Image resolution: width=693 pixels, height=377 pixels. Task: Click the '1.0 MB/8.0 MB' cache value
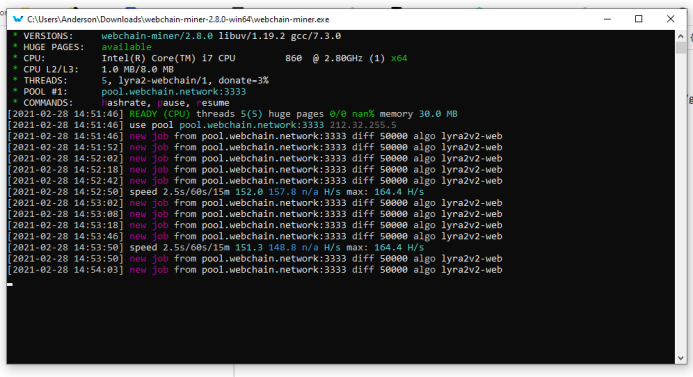pos(137,69)
